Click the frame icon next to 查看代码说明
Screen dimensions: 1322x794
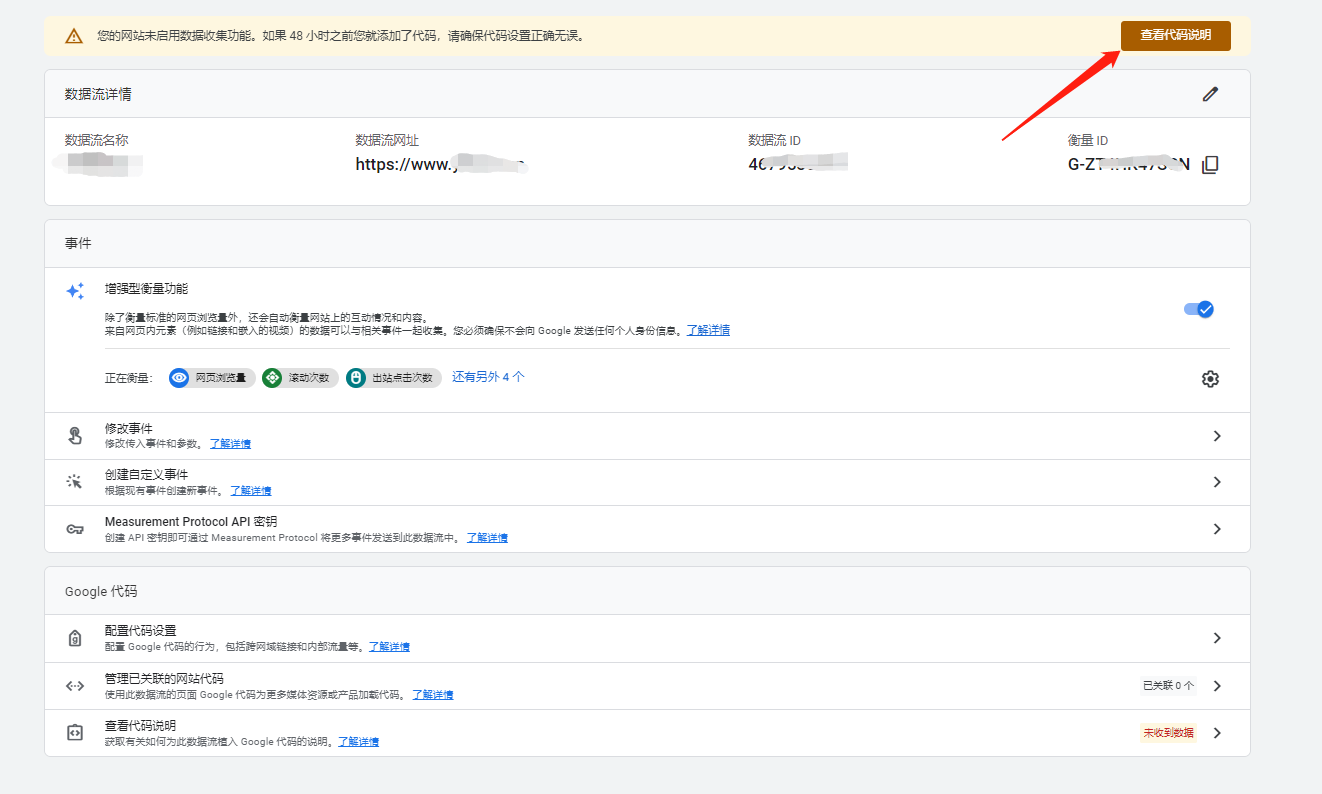pyautogui.click(x=75, y=732)
